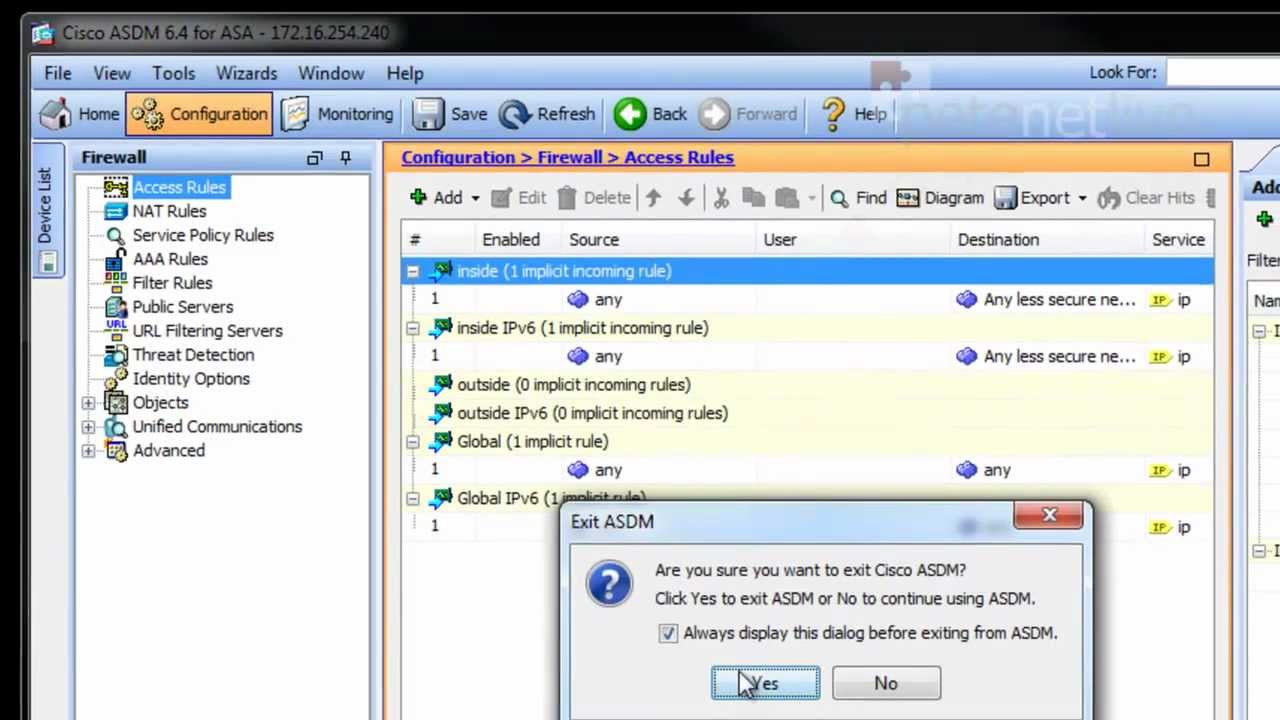The height and width of the screenshot is (720, 1280).
Task: Open the Tools menu
Action: [174, 73]
